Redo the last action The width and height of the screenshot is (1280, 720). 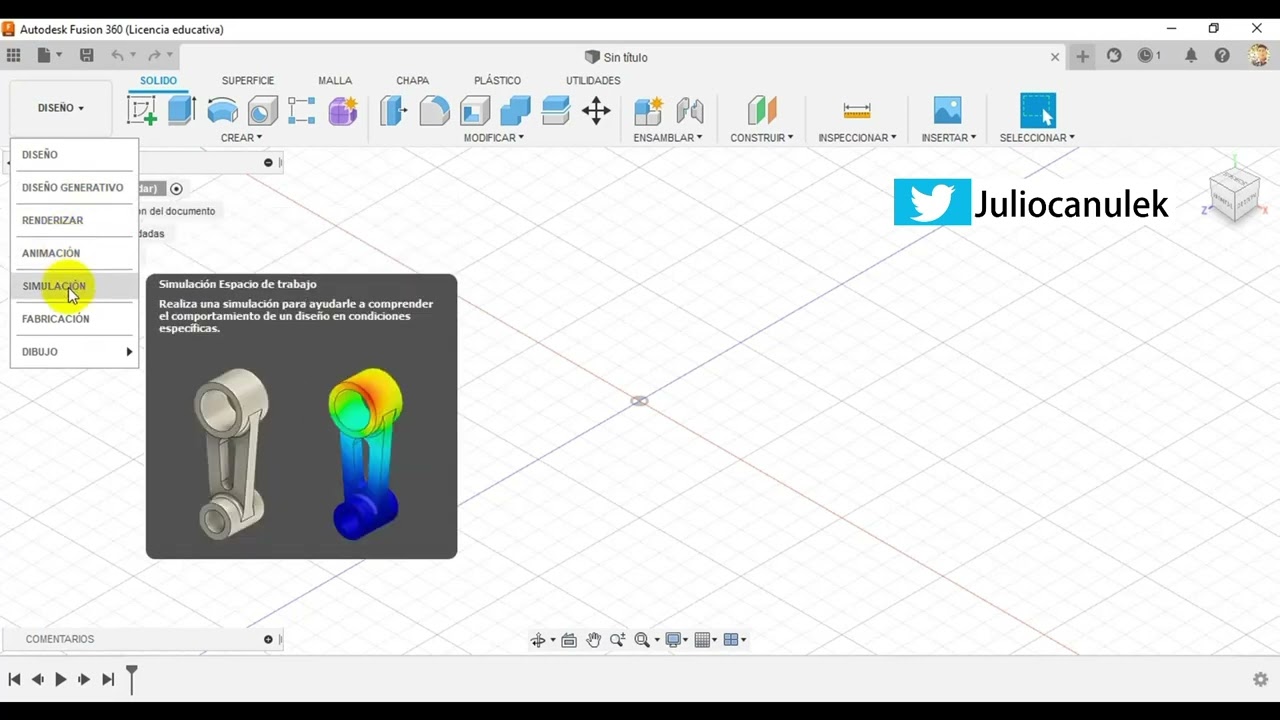(x=154, y=56)
